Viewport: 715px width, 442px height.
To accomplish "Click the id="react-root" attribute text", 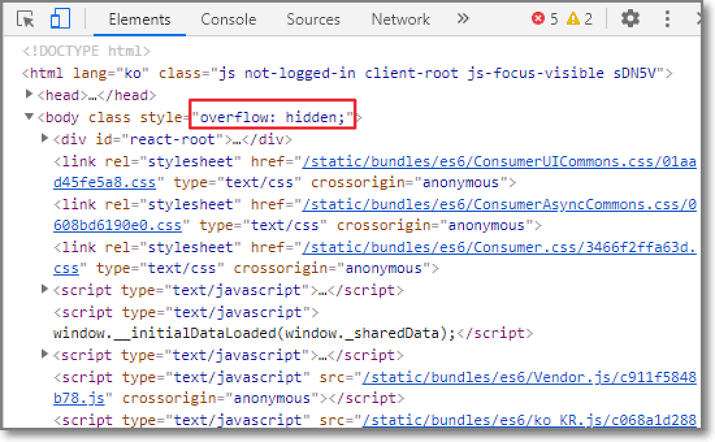I will click(x=160, y=139).
